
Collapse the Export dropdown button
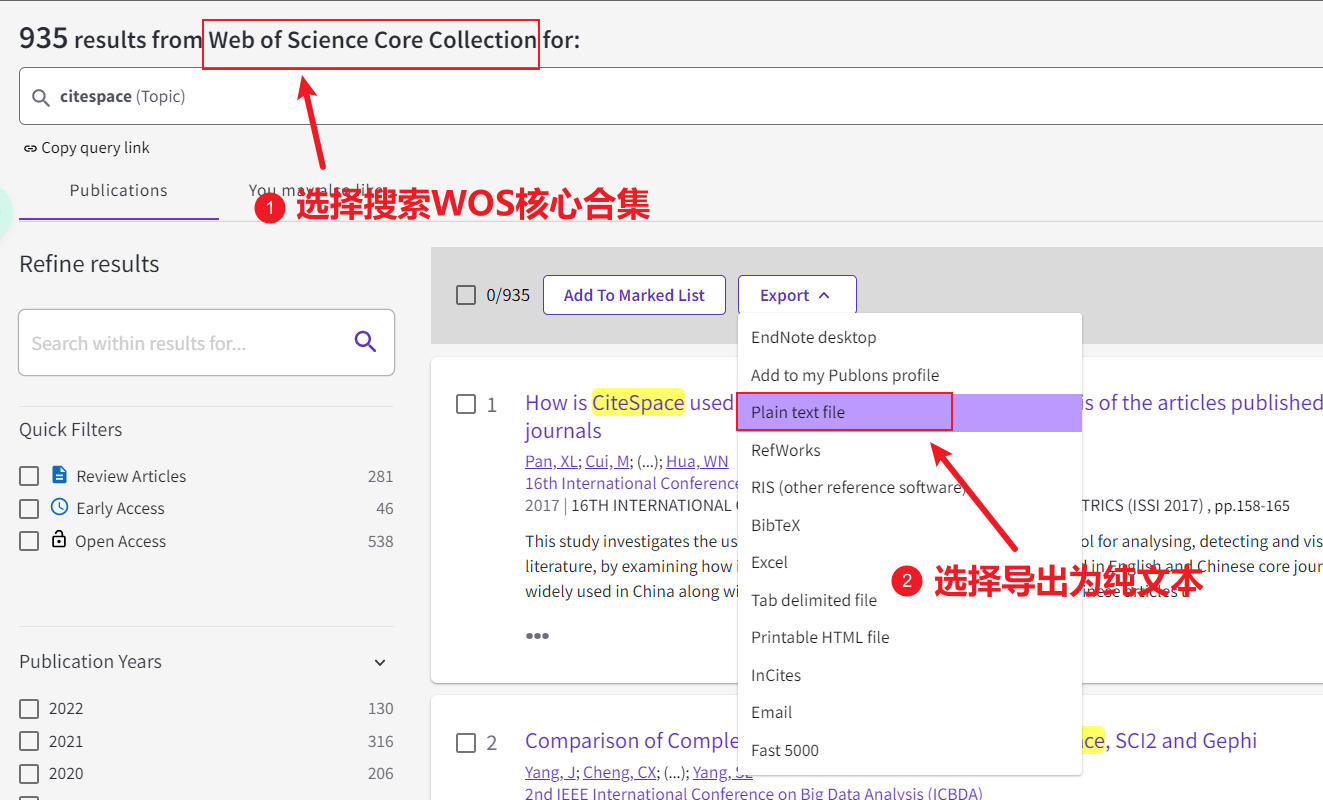pyautogui.click(x=797, y=295)
